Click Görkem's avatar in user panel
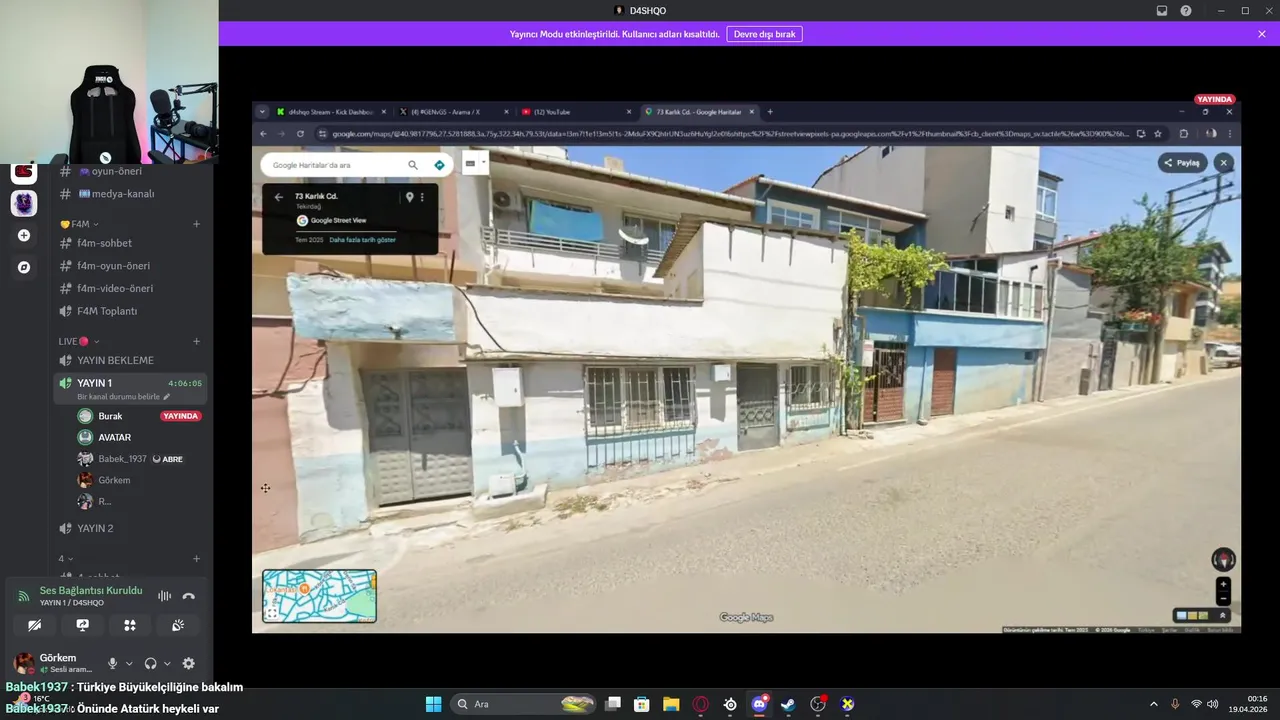This screenshot has height=720, width=1280. [24, 663]
